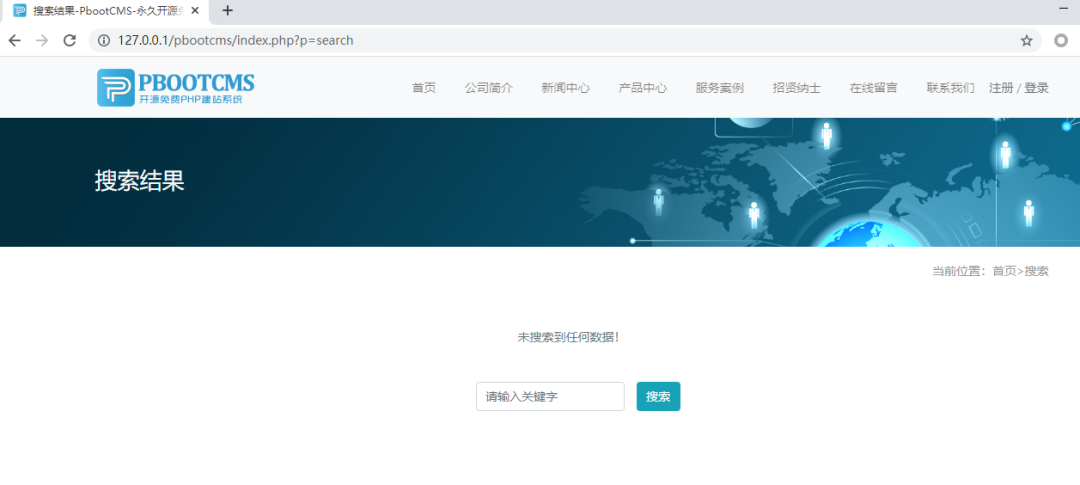Close the 搜索结果 browser tab

click(195, 10)
